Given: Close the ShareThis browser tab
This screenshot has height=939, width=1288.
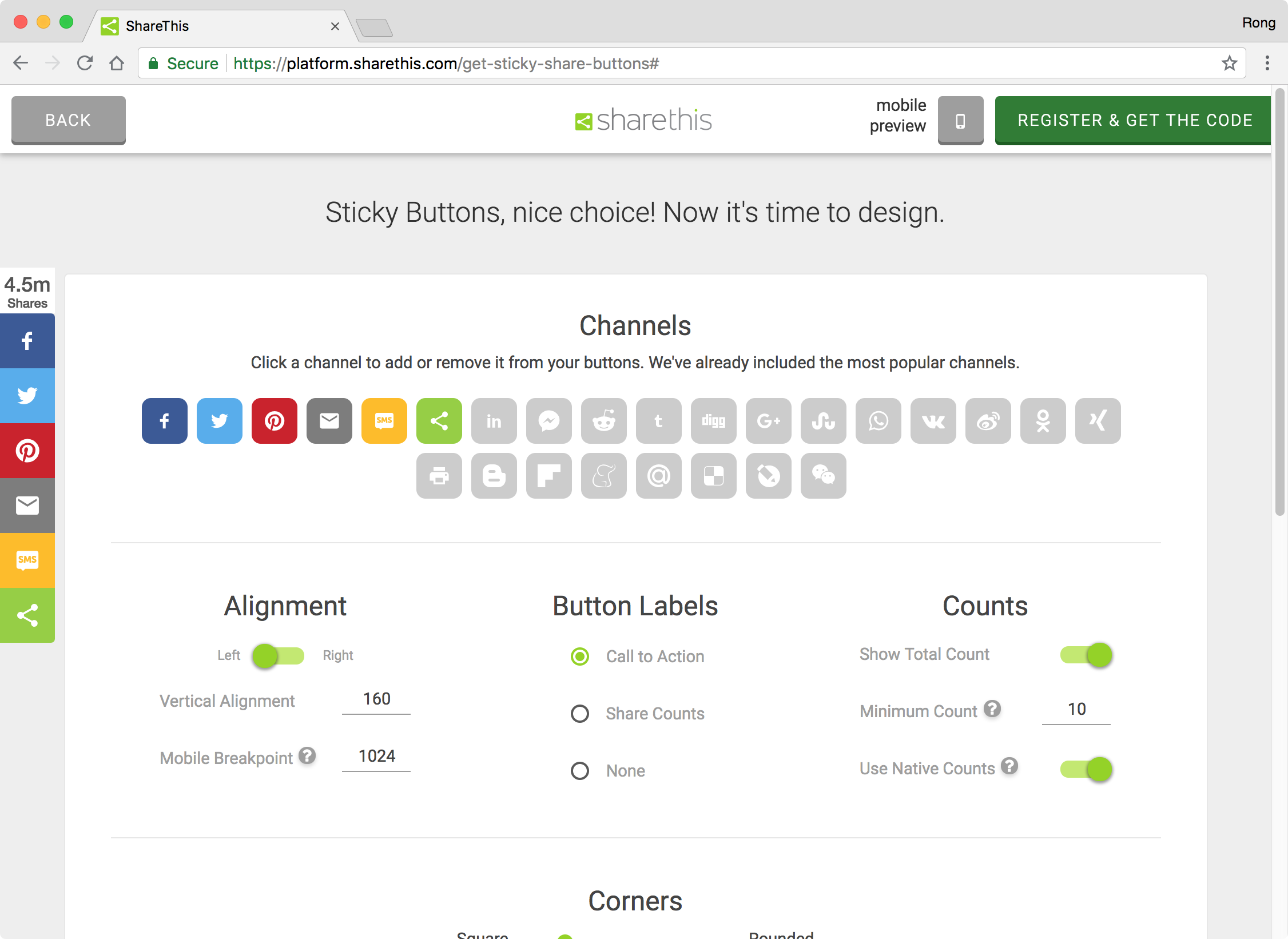Looking at the screenshot, I should (x=335, y=26).
